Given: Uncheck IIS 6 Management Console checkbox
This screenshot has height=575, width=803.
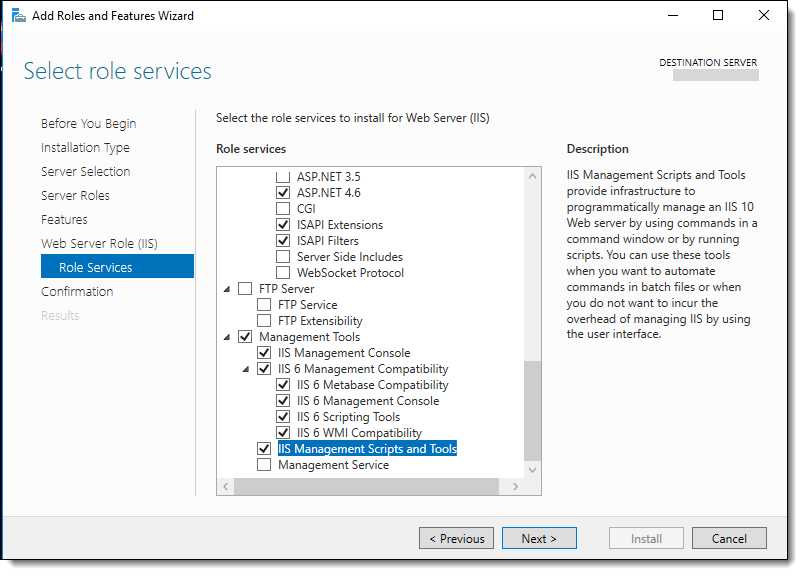Looking at the screenshot, I should coord(283,401).
